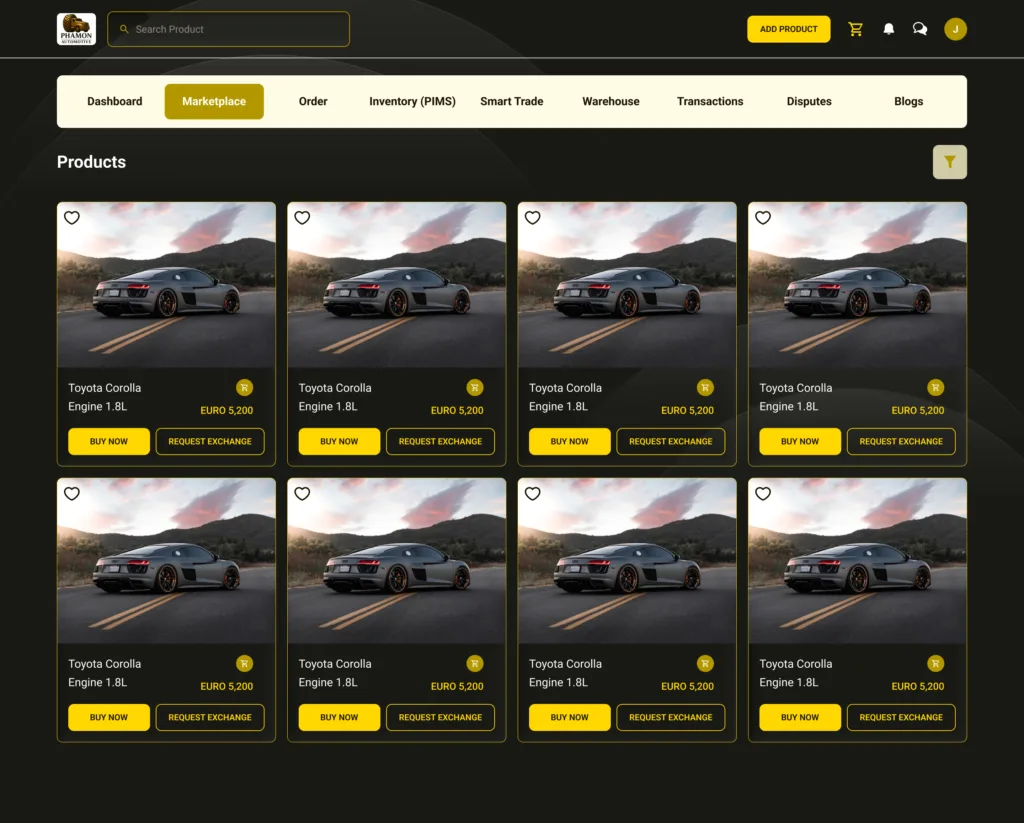Favorite the second product in bottom row

click(x=302, y=494)
